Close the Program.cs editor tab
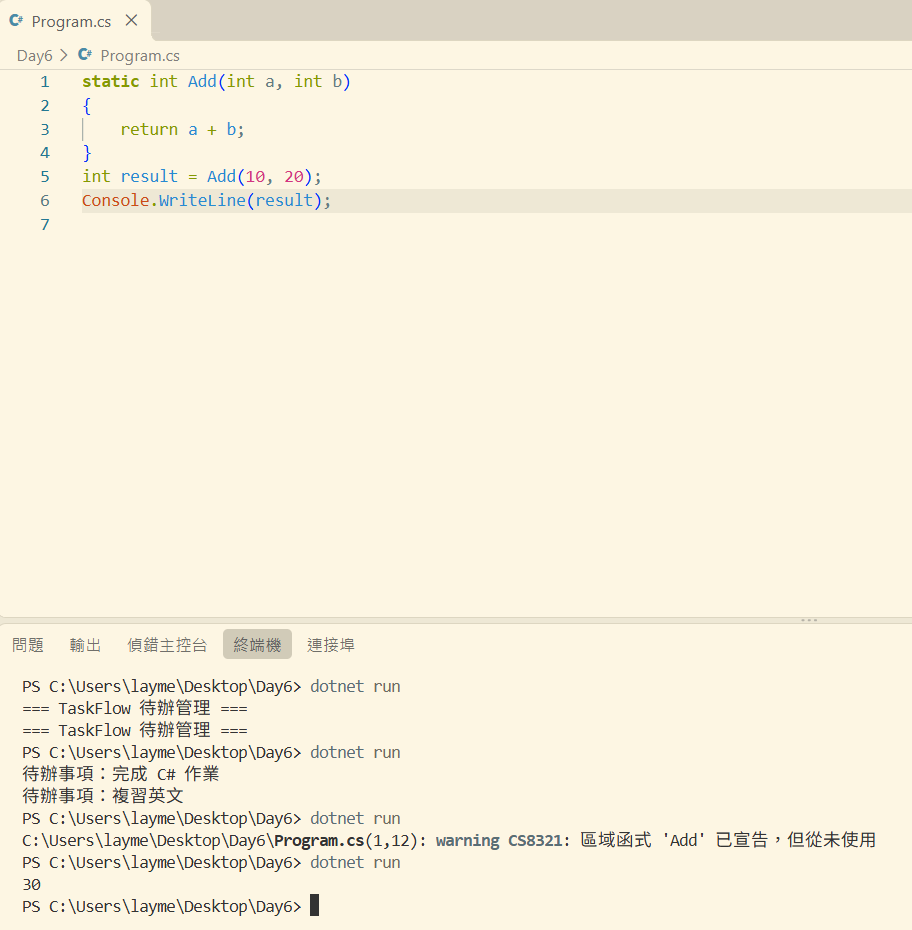This screenshot has height=930, width=912. [132, 21]
